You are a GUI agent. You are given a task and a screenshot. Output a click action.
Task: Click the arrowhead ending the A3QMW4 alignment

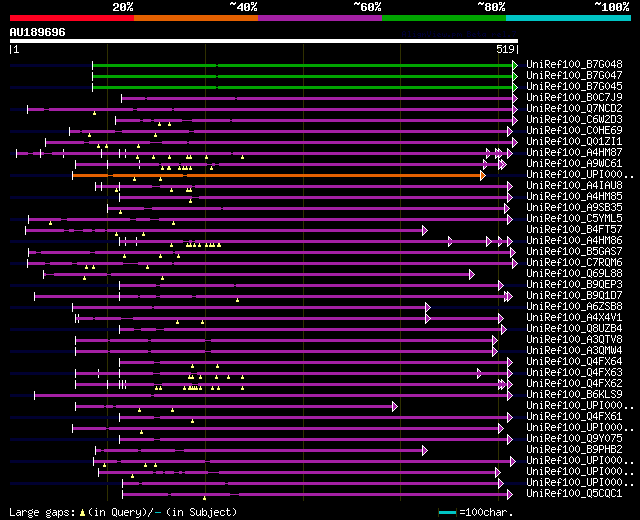click(x=495, y=351)
